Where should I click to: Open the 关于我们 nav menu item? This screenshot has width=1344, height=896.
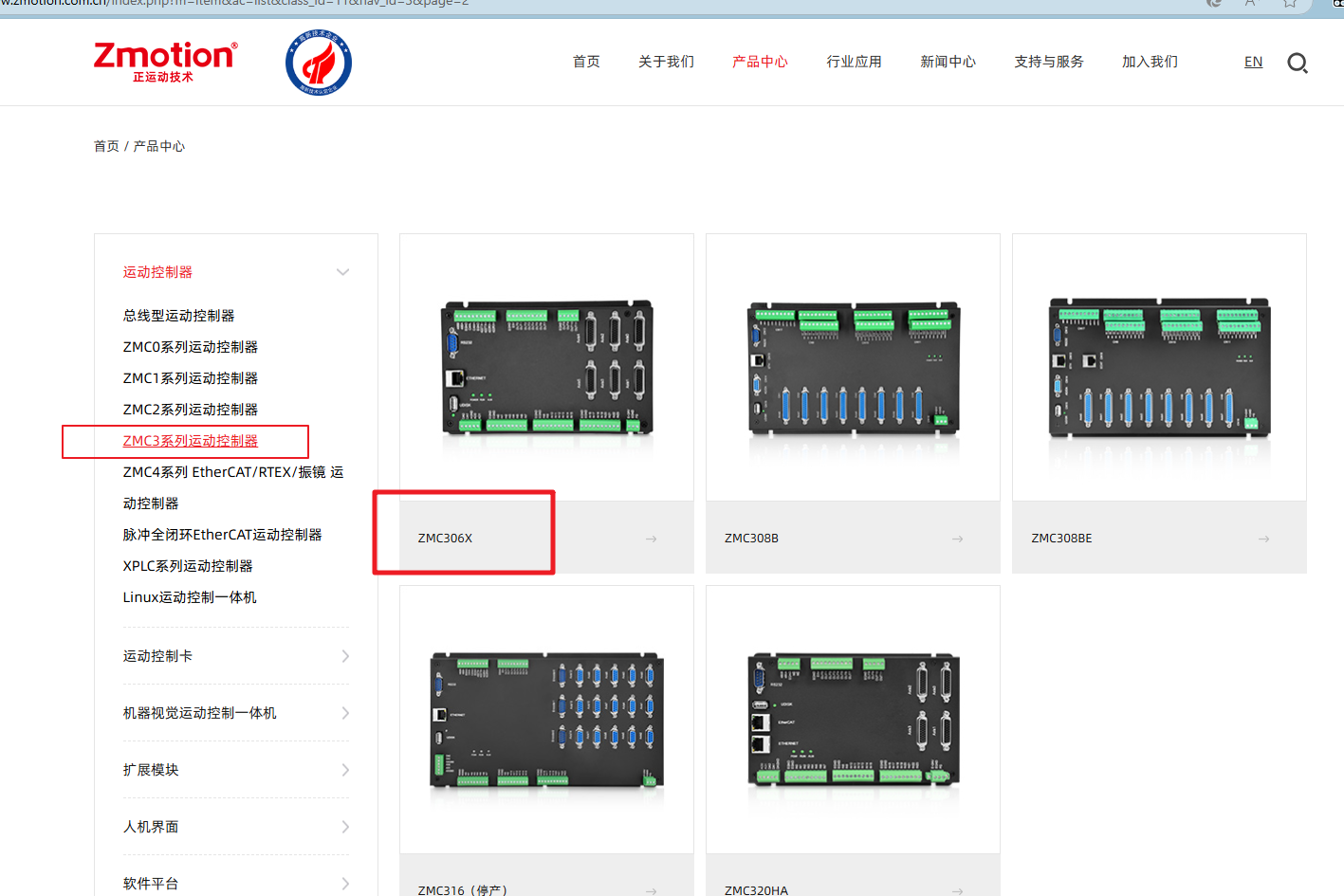(666, 62)
